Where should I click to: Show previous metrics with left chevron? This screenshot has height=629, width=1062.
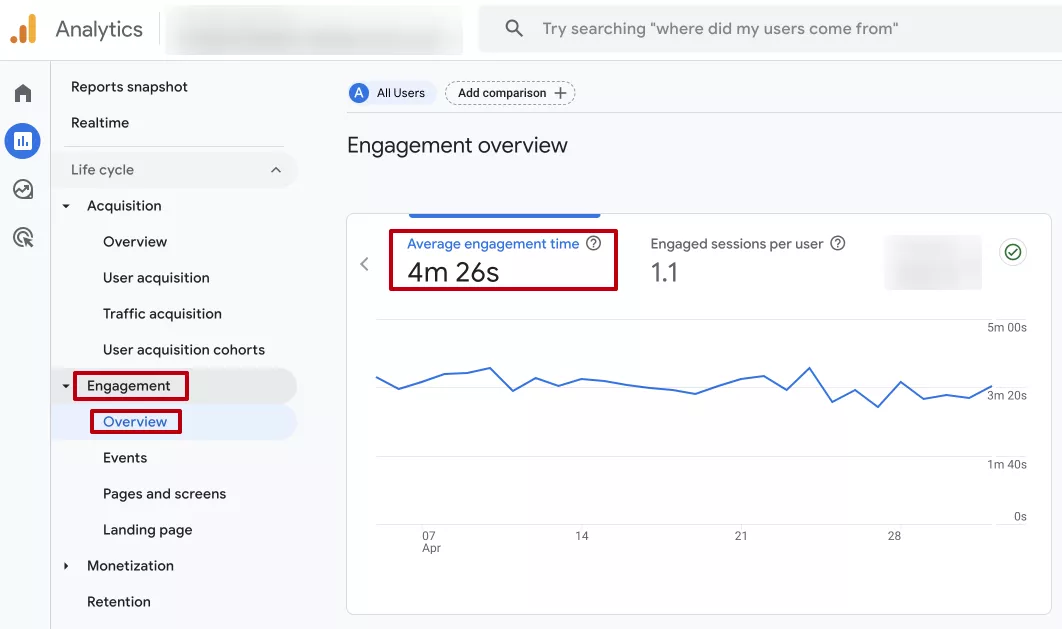(364, 264)
